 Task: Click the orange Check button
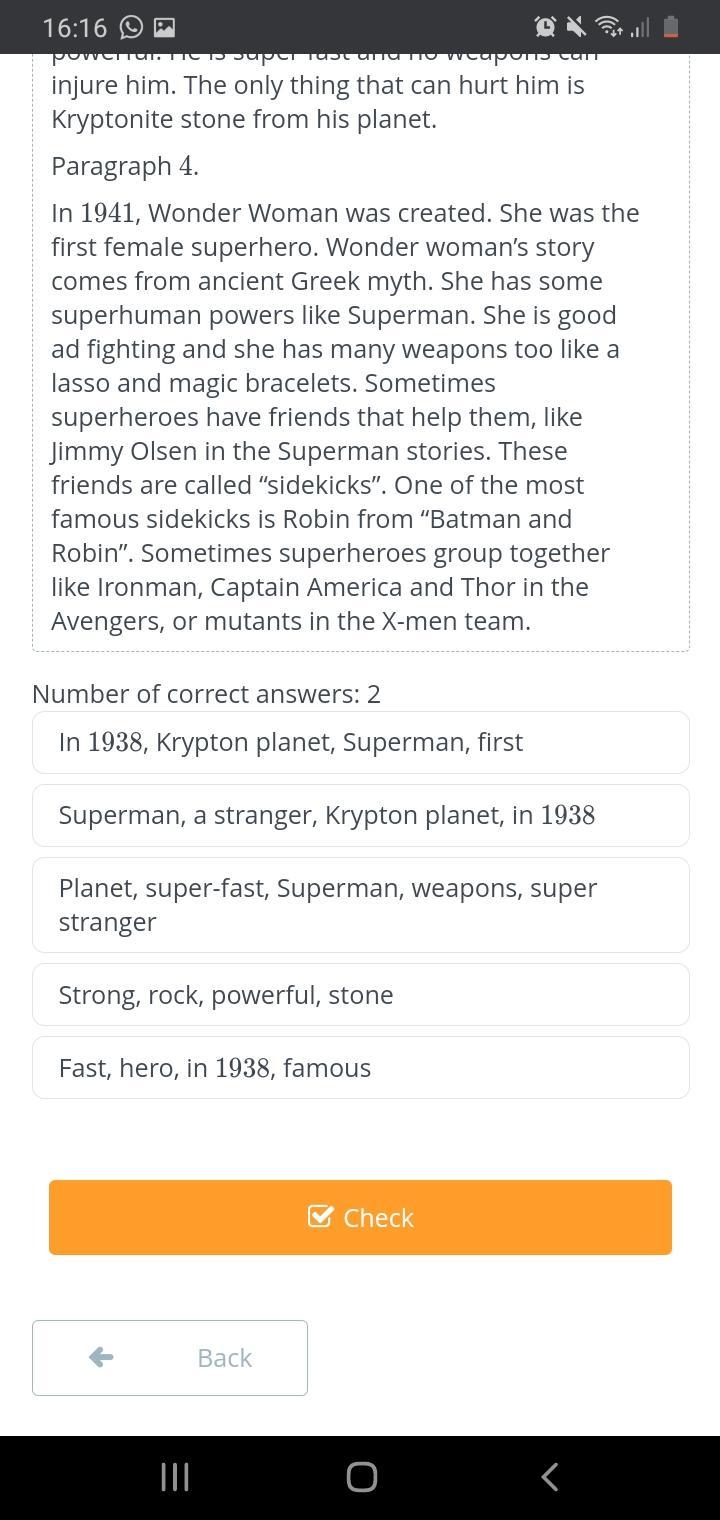(x=360, y=1217)
